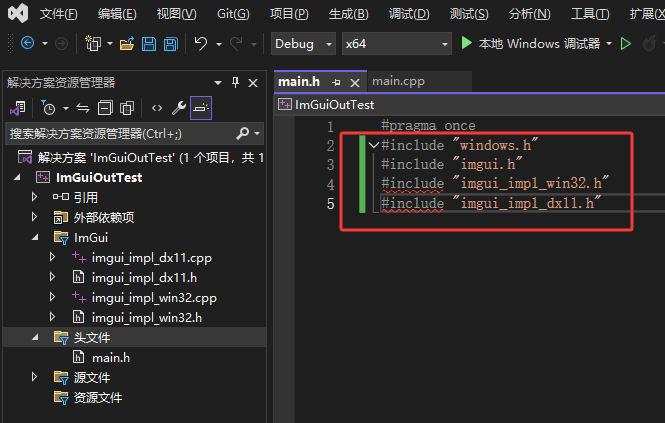Open file with the folder icon
665x423 pixels.
pyautogui.click(x=126, y=43)
